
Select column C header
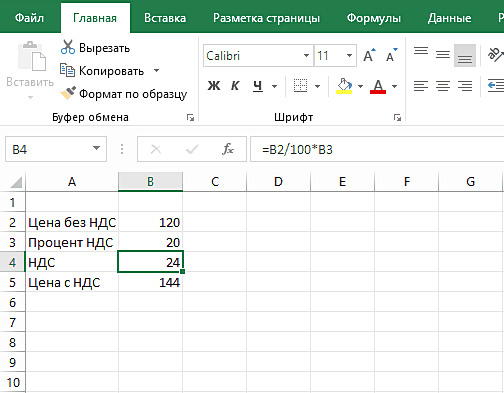point(215,182)
